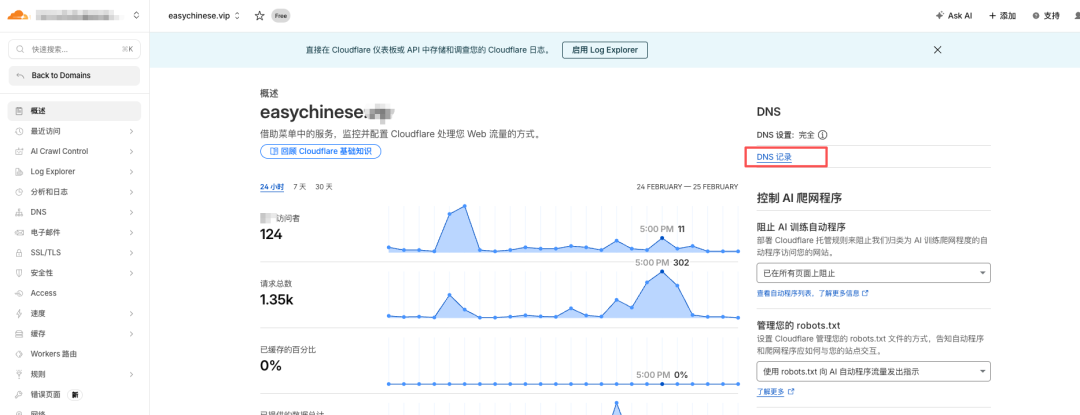Open Workers 路由 in the sidebar
Viewport: 1080px width, 415px height.
pyautogui.click(x=74, y=354)
